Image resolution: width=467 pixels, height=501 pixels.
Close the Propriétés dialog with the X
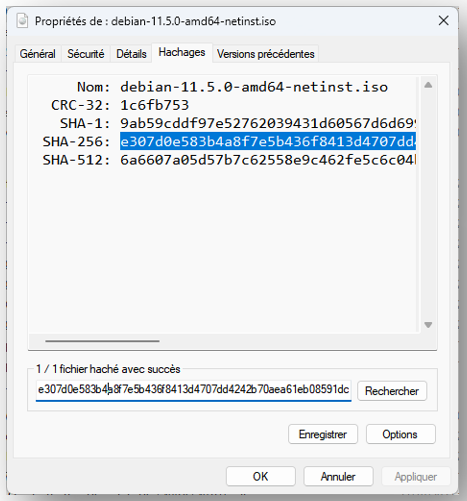(x=443, y=21)
